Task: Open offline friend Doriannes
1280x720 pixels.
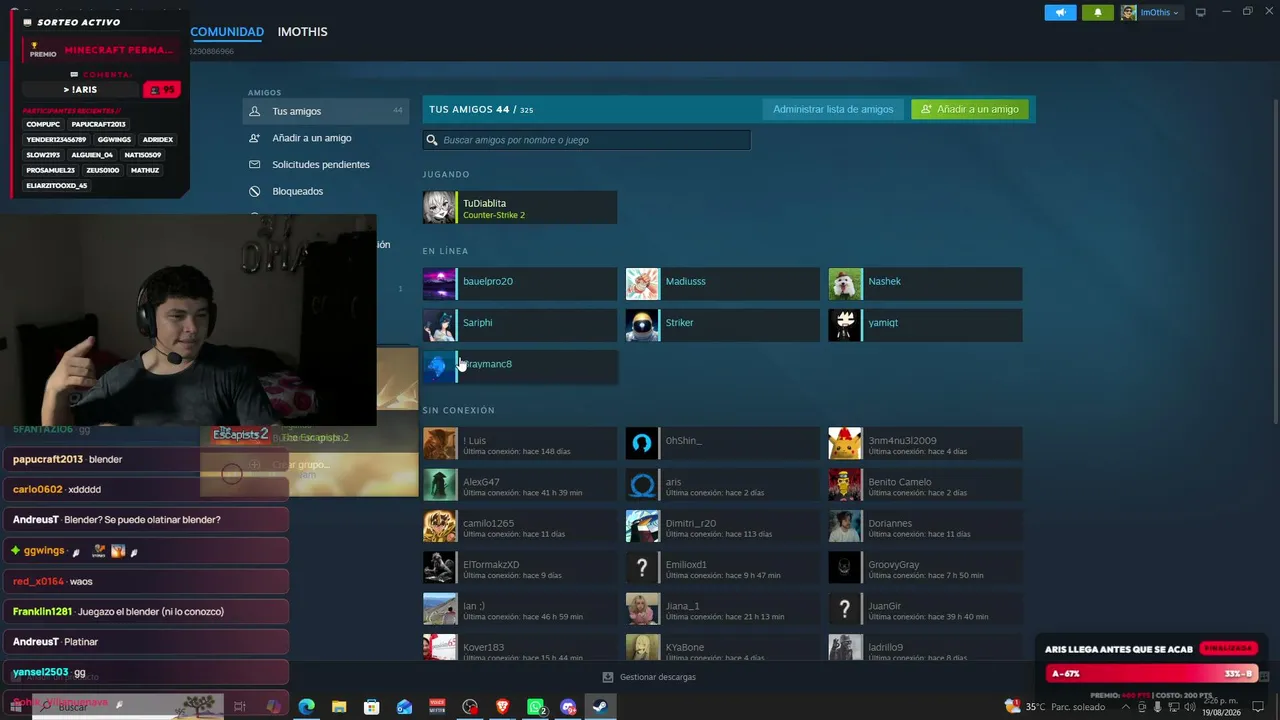Action: point(925,527)
